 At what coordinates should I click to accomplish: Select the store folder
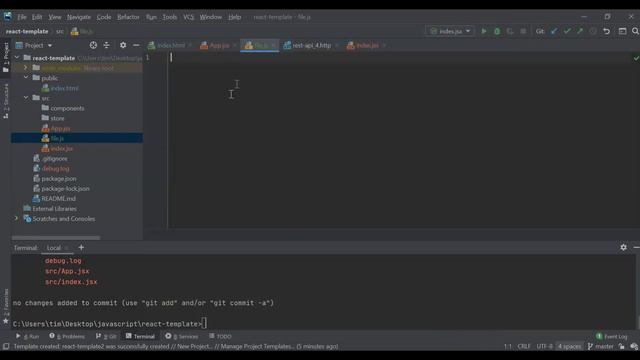(57, 118)
